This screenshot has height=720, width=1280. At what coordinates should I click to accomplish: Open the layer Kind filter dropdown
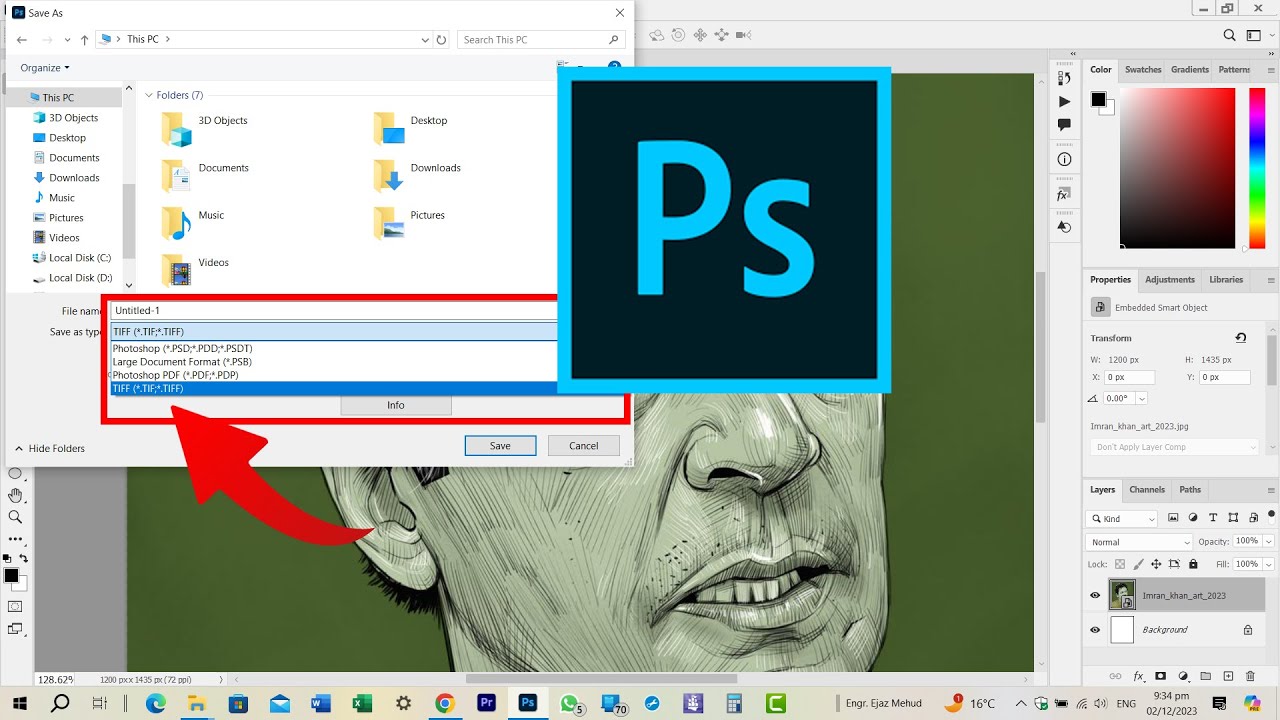(x=1123, y=519)
